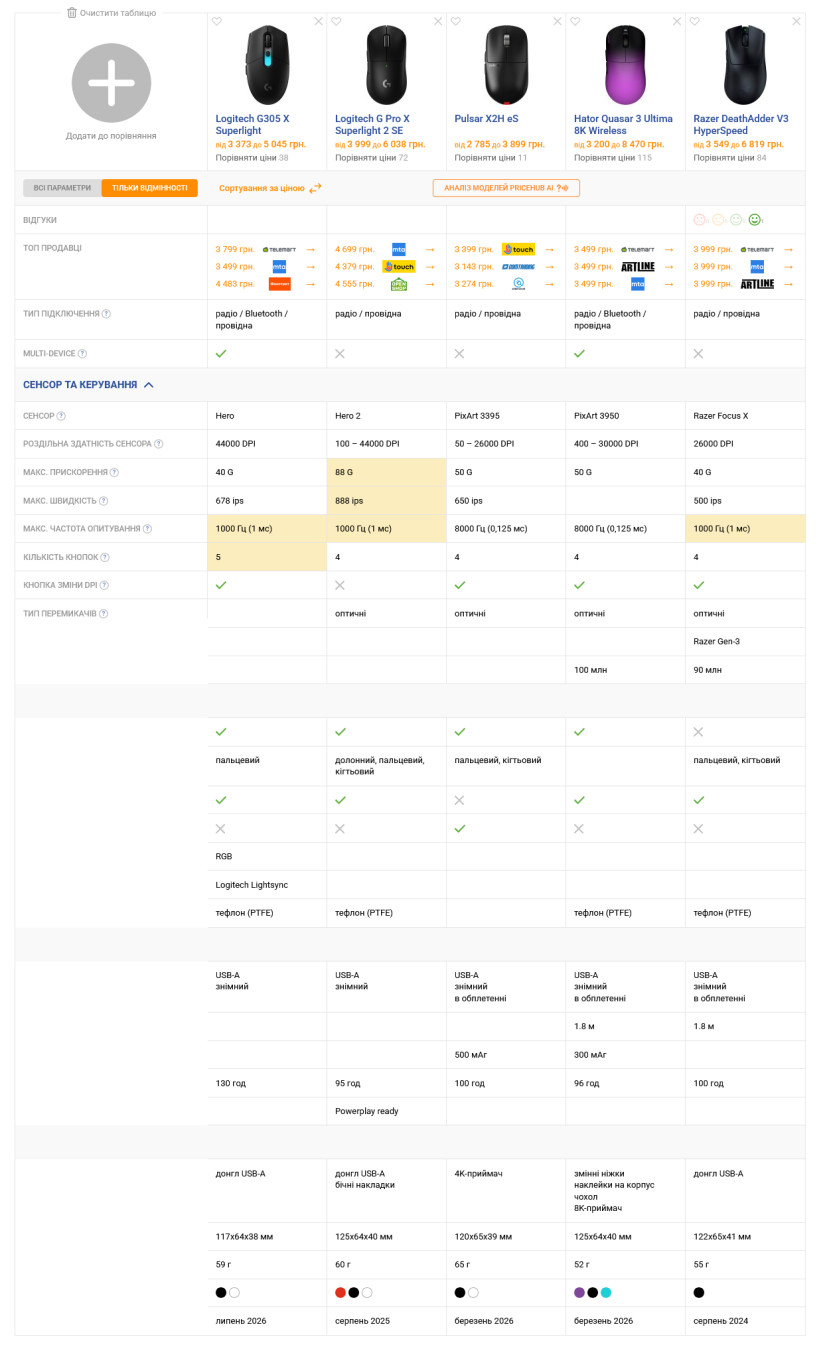Open Logitech G305 X Superlight product link
Image resolution: width=835 pixels, height=1345 pixels.
tap(252, 125)
